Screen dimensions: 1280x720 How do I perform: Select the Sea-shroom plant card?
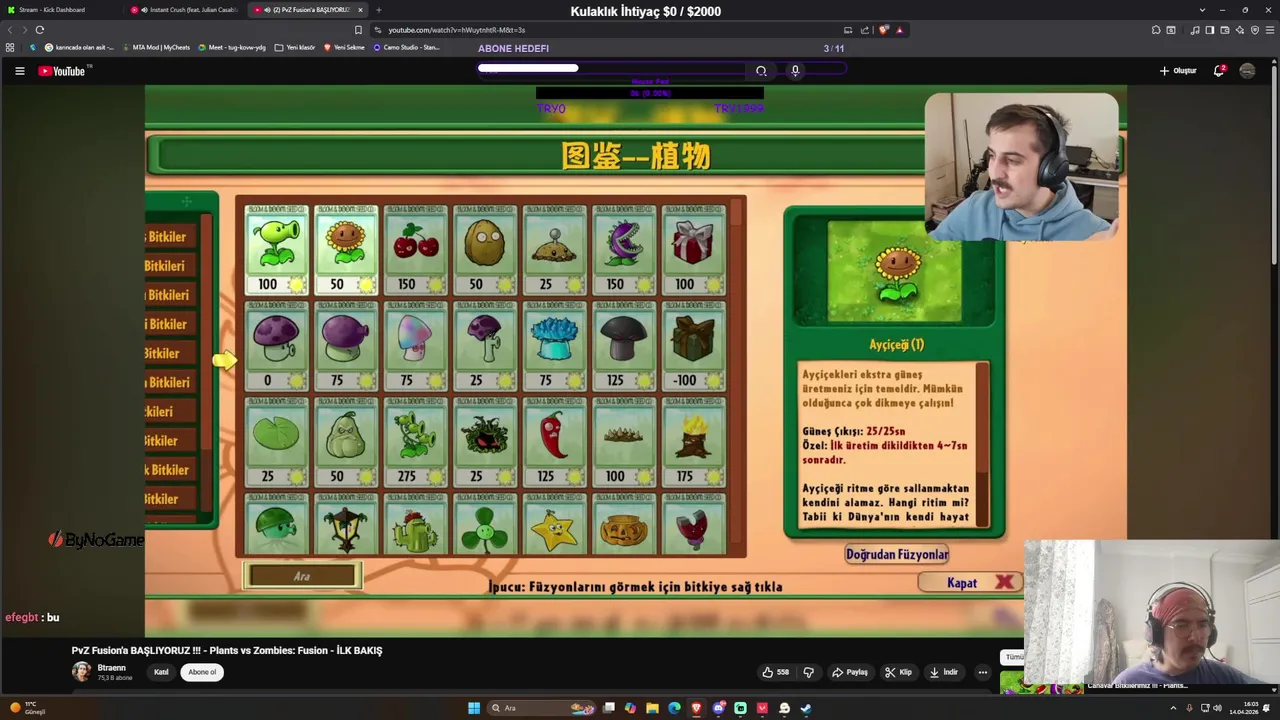coord(277,524)
